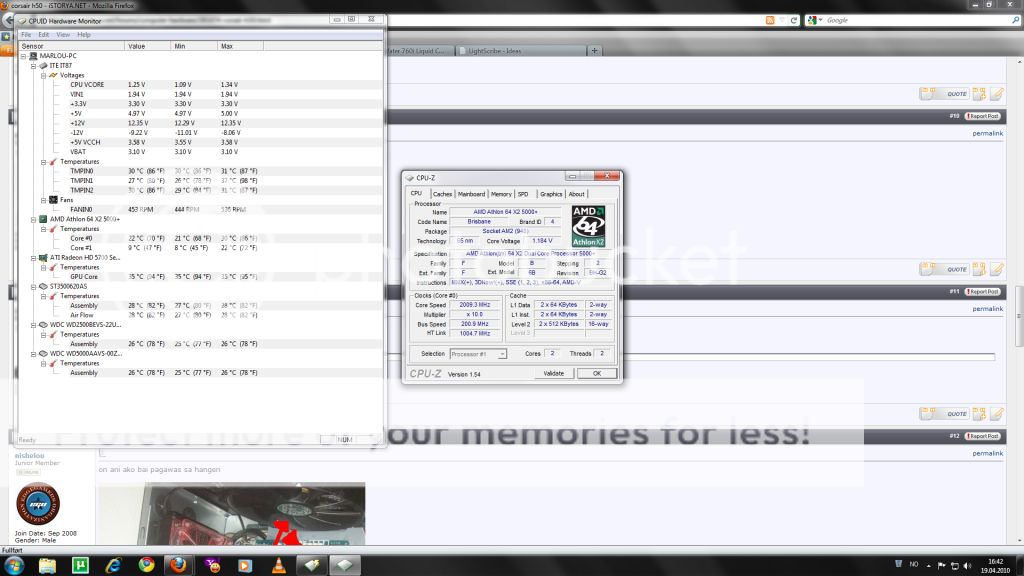The image size is (1024, 576).
Task: Click the permalink link under post #12
Action: [x=986, y=453]
